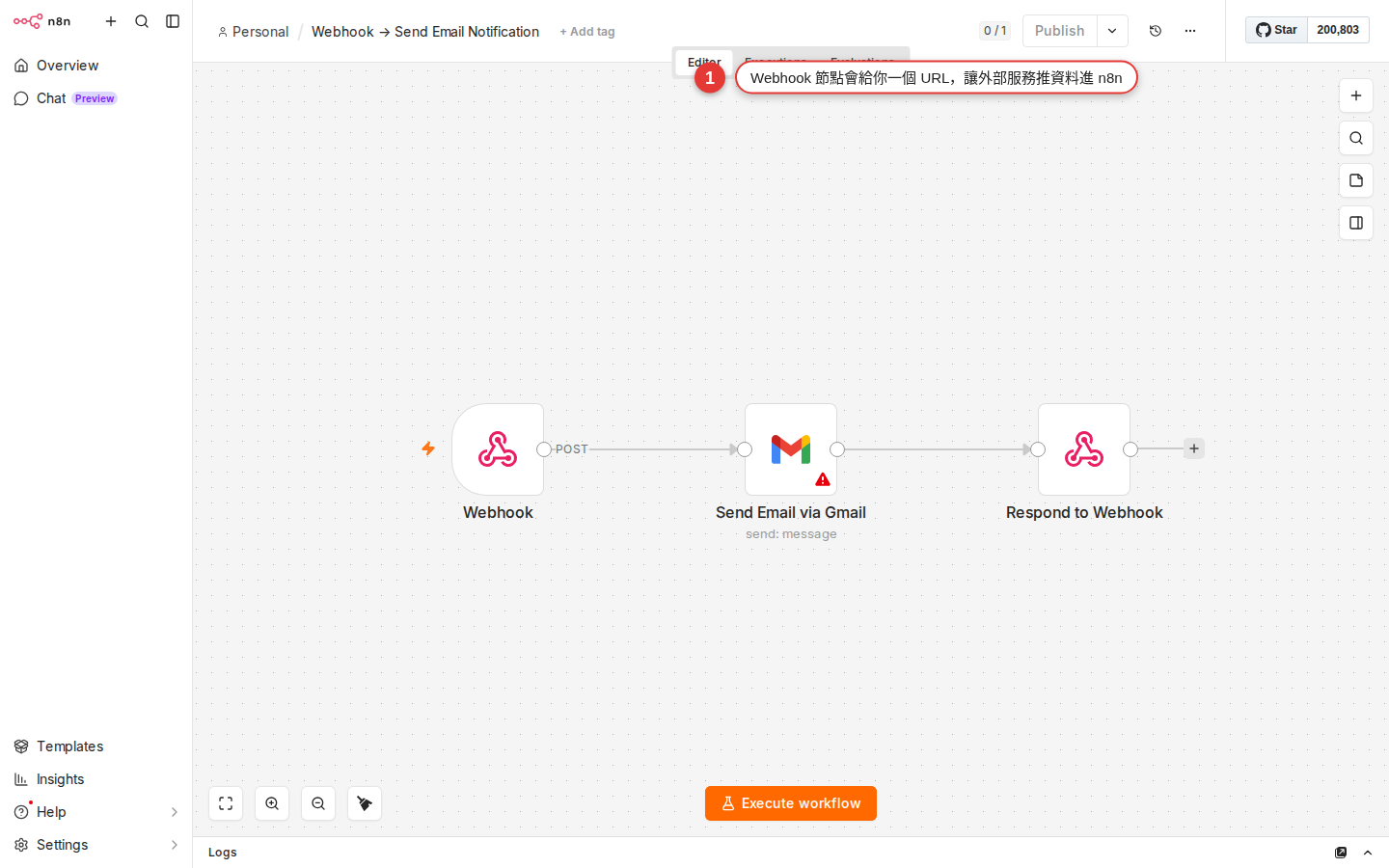The width and height of the screenshot is (1389, 868).
Task: Tidy up the workflow nodes
Action: pos(365,803)
